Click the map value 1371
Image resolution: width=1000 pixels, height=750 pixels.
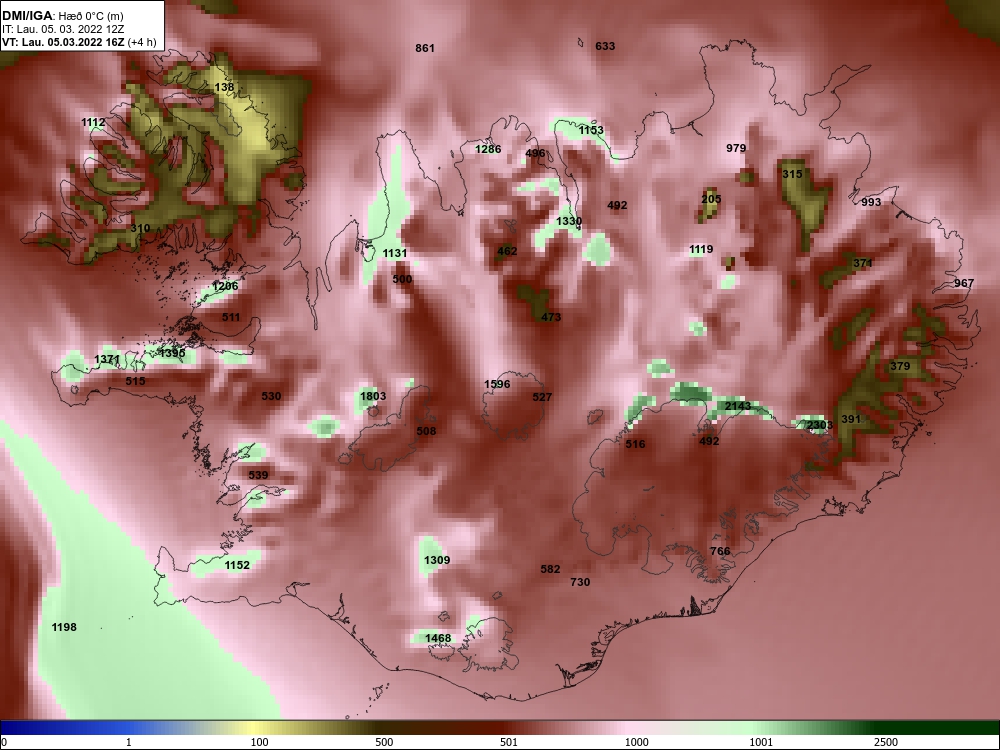pos(107,360)
